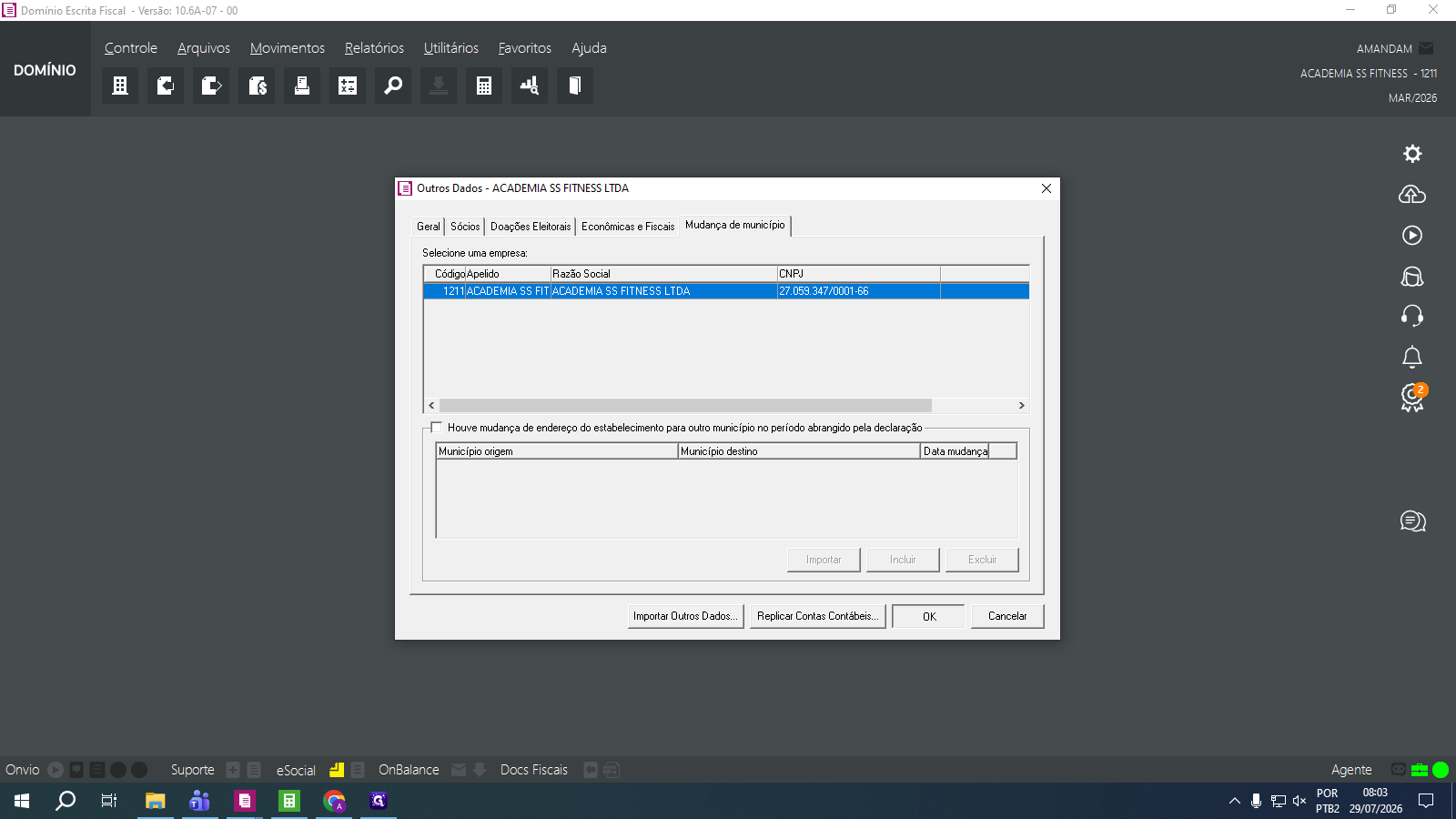Open the Movimentos menu

point(288,48)
